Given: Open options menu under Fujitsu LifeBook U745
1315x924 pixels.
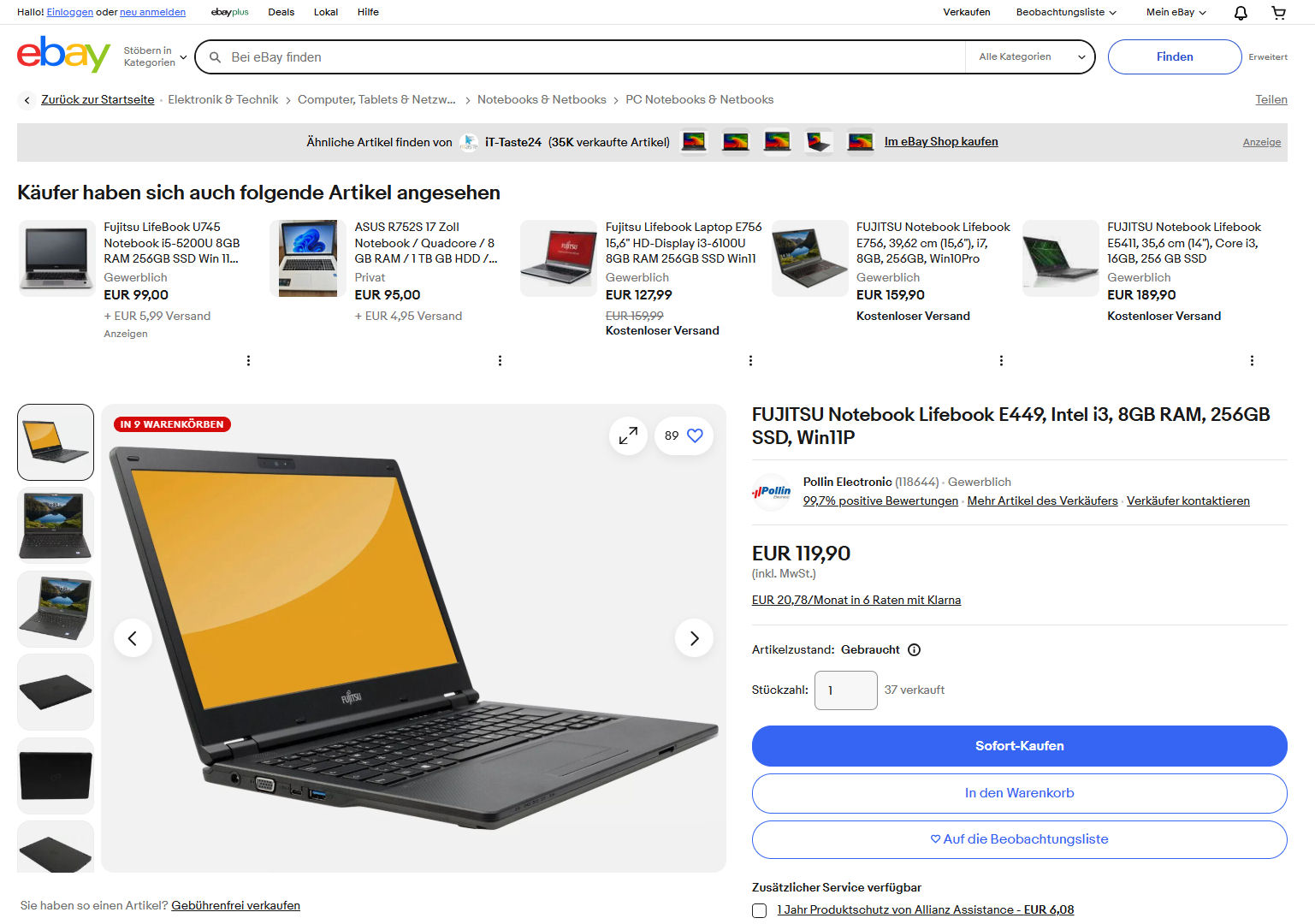Looking at the screenshot, I should click(x=248, y=360).
